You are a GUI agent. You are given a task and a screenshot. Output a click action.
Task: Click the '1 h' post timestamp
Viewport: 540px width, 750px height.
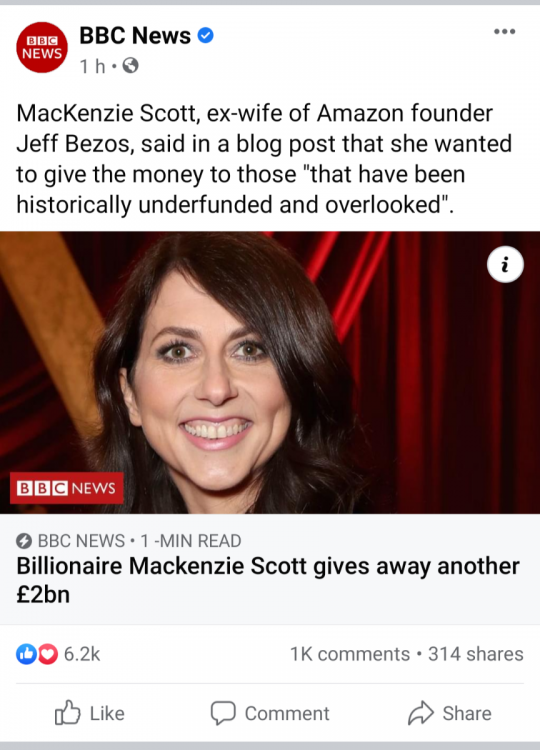[x=92, y=66]
